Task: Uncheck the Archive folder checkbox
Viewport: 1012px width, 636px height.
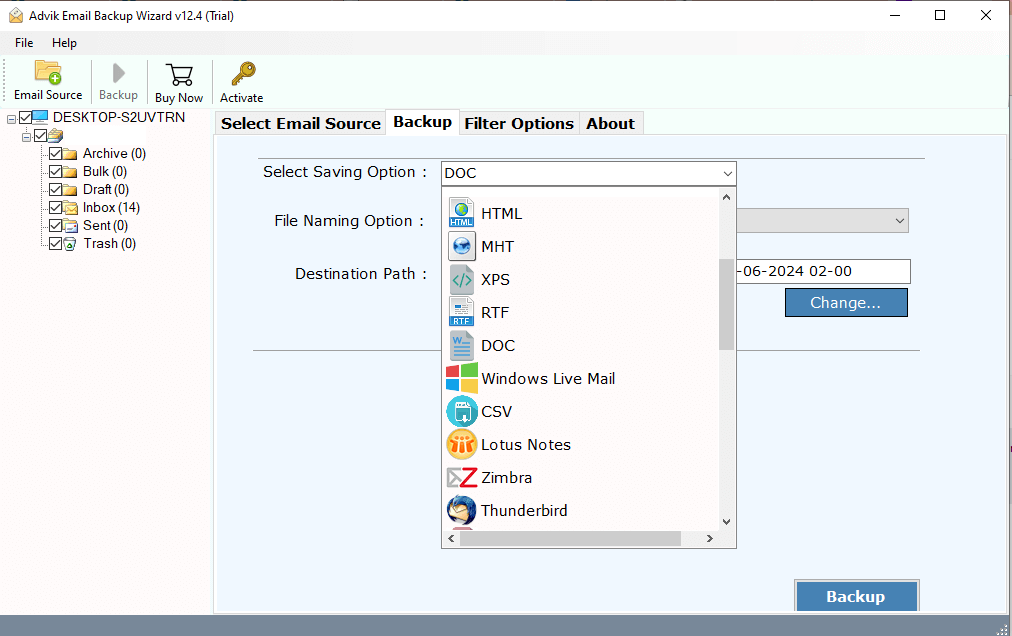Action: pyautogui.click(x=56, y=154)
